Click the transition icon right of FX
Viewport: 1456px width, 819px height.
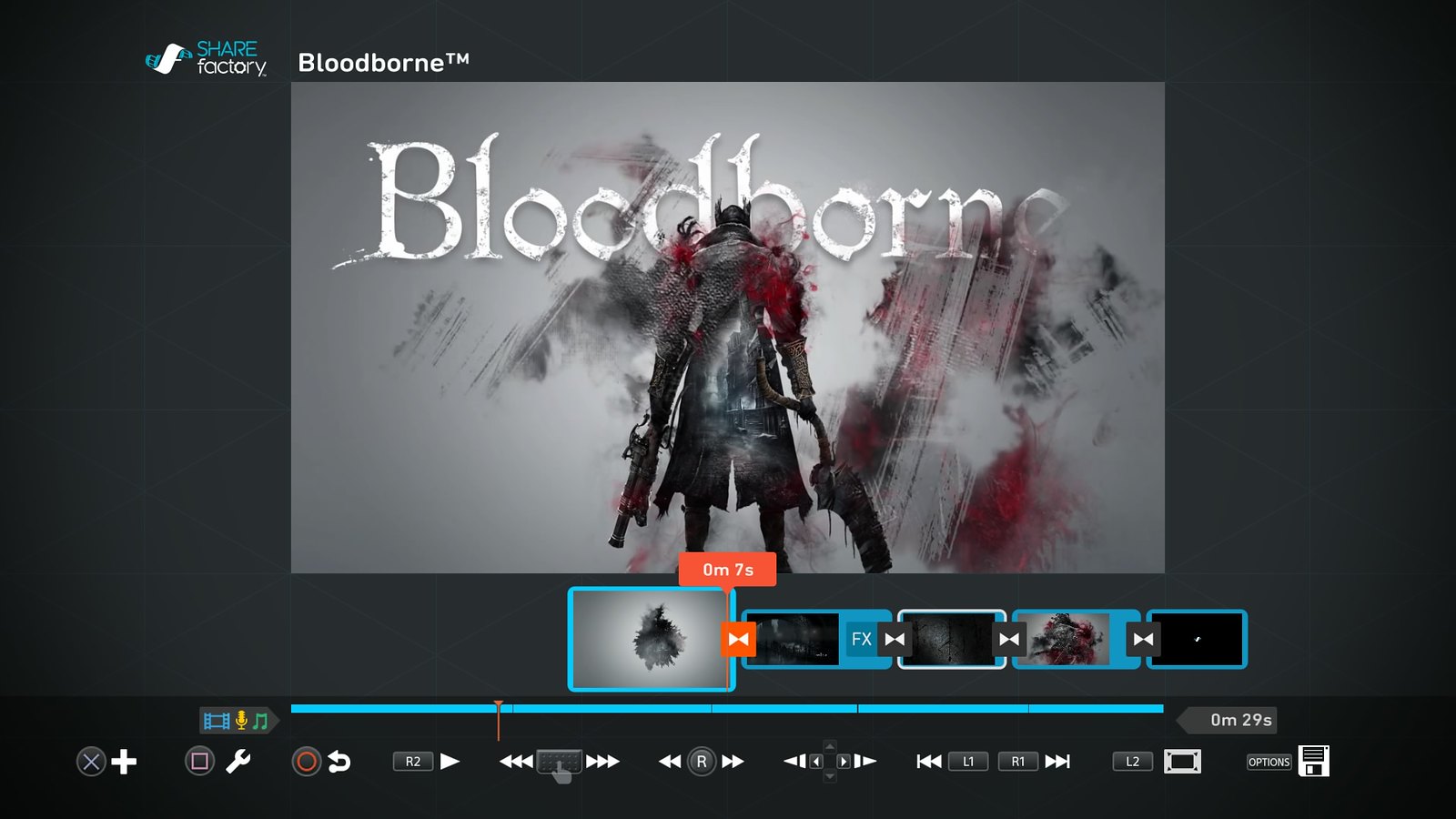(x=895, y=639)
